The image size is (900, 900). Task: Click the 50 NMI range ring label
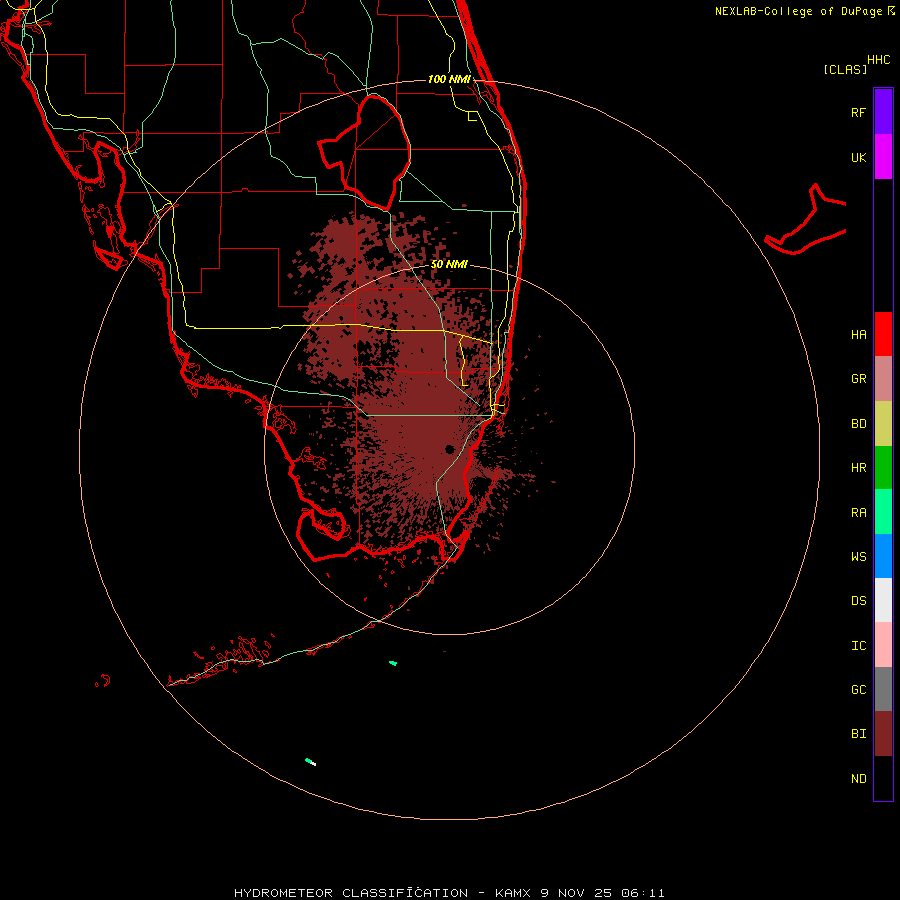[449, 264]
